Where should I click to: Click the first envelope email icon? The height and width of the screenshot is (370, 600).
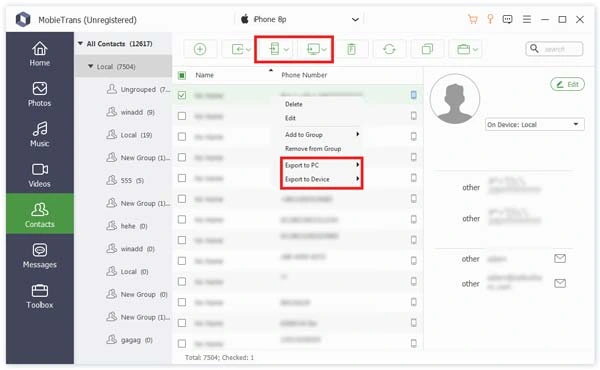point(560,259)
